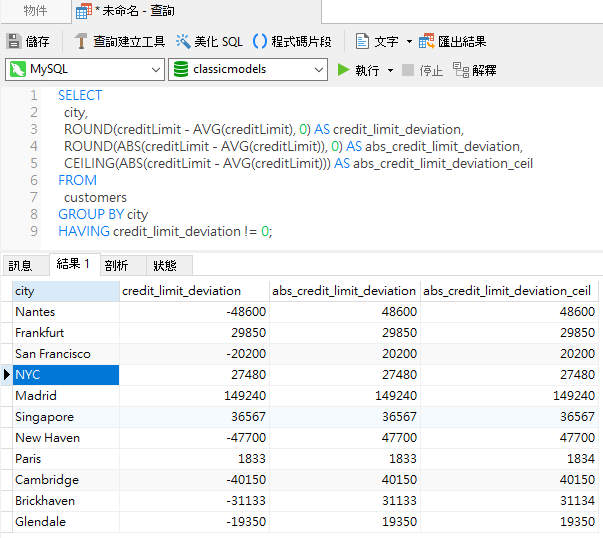This screenshot has height=538, width=603.
Task: Switch to the Profile (剖析) tab
Action: tap(116, 266)
